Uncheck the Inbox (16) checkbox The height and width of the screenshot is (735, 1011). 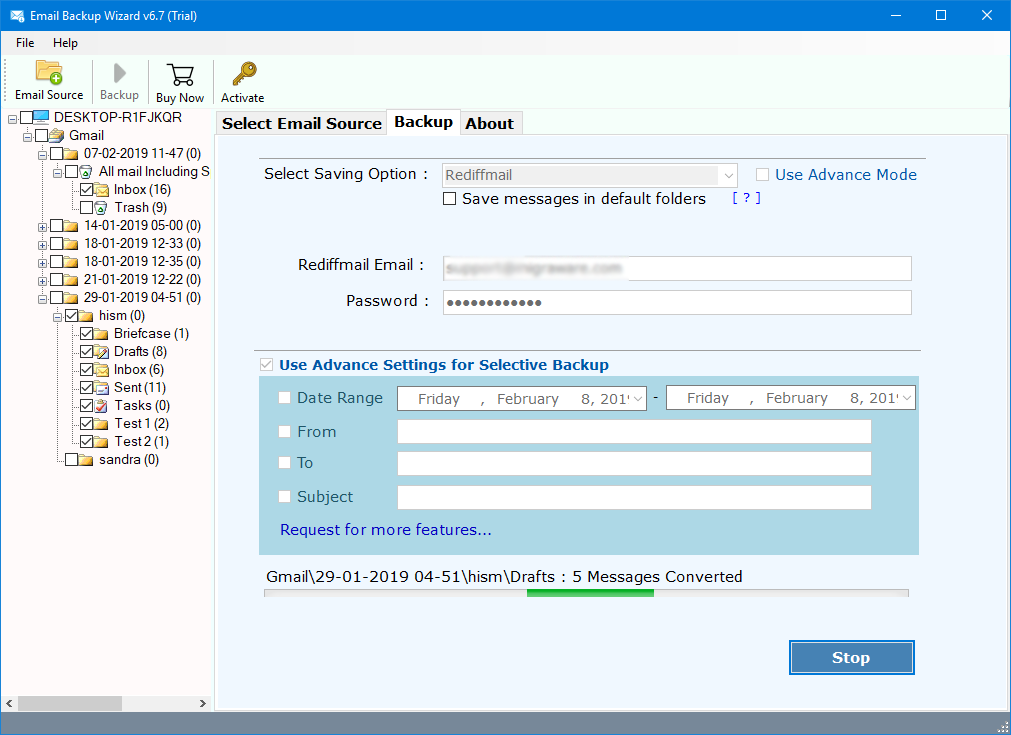point(86,190)
